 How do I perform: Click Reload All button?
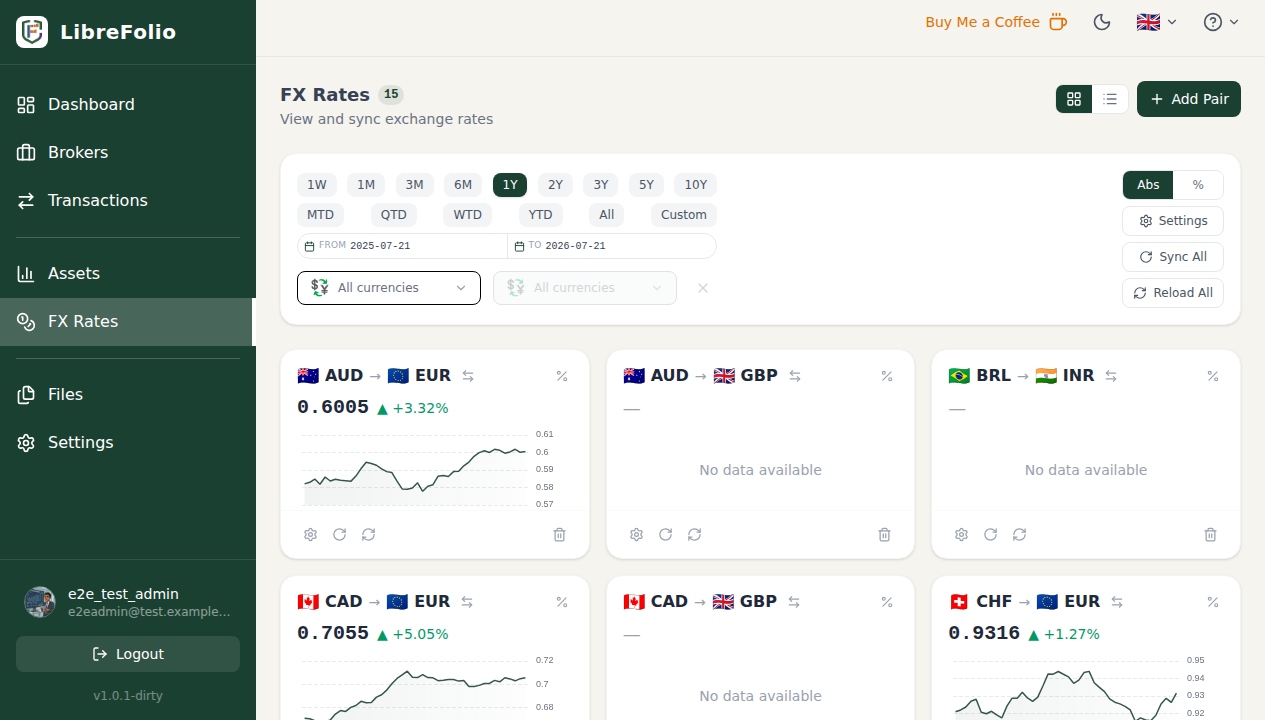tap(1173, 293)
